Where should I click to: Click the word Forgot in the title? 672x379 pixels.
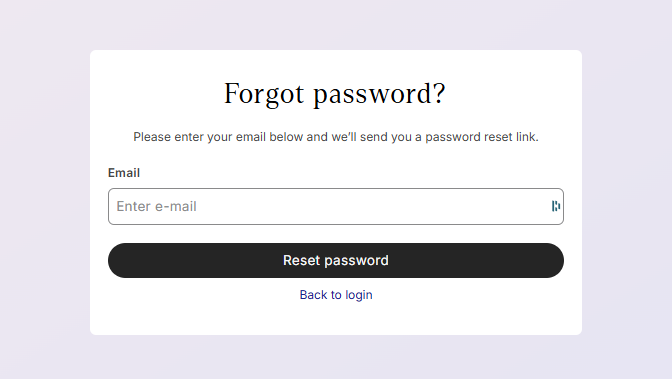click(x=264, y=94)
